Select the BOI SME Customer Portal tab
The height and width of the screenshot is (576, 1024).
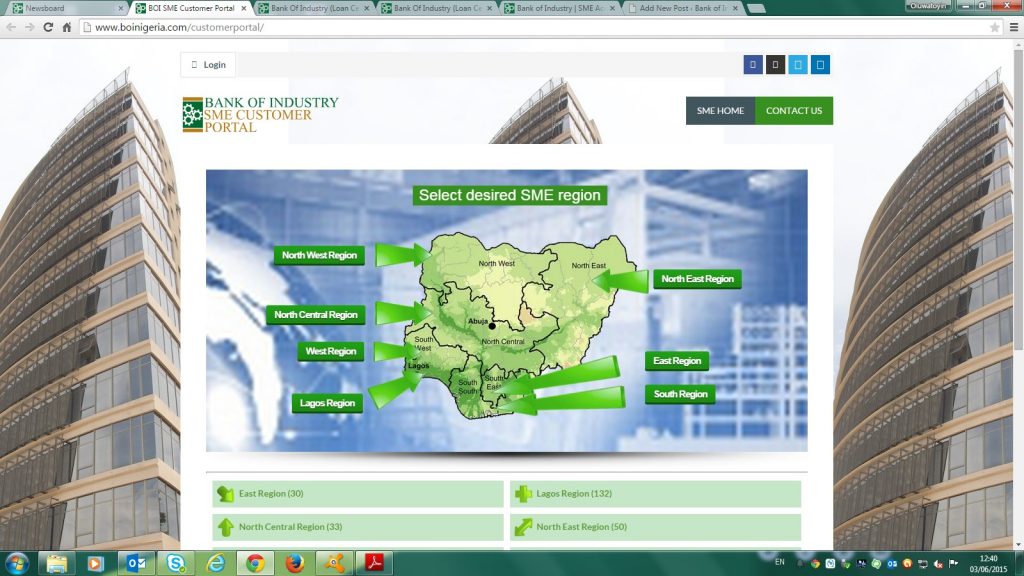[x=191, y=8]
